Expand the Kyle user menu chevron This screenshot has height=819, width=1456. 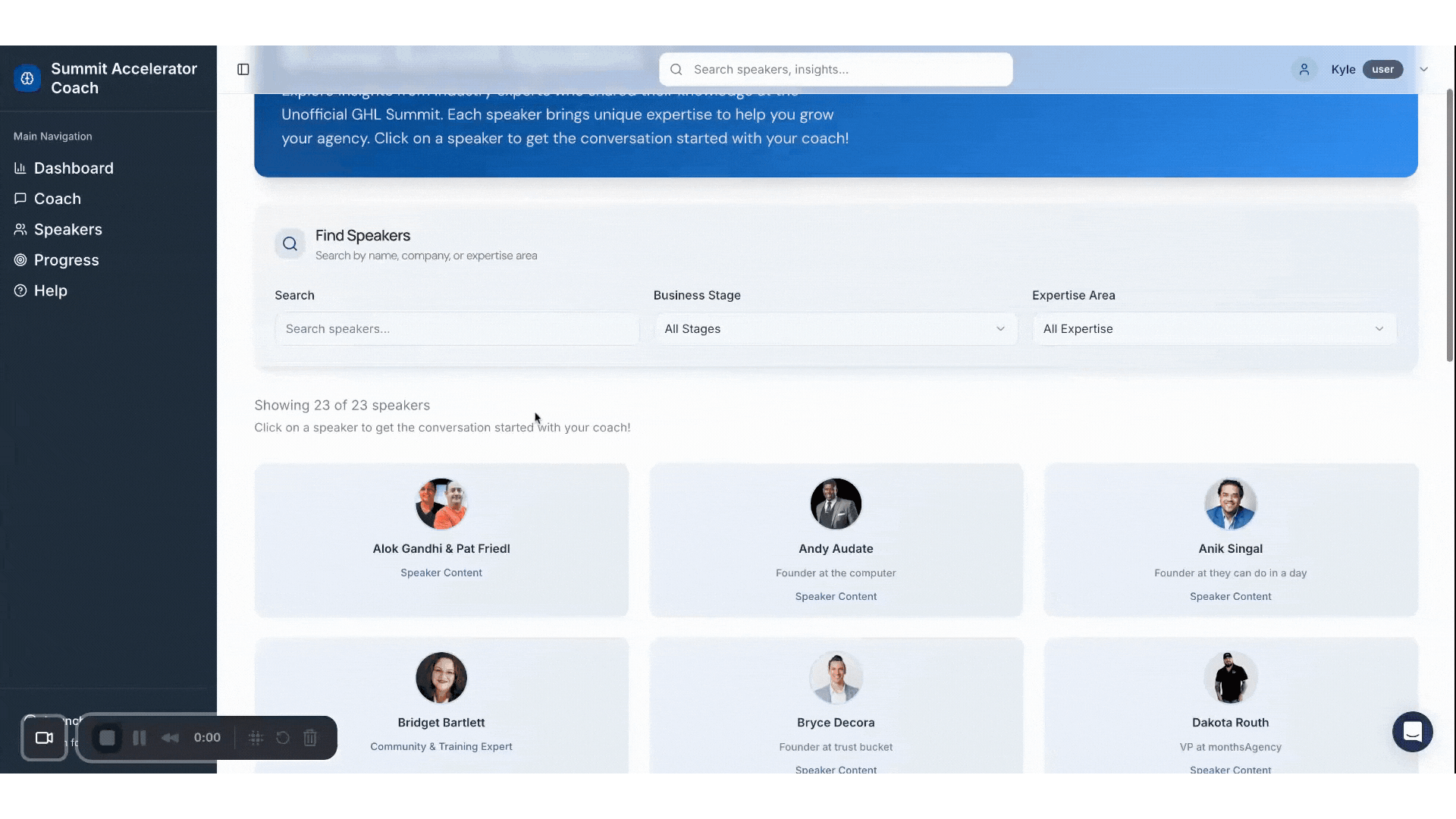(1423, 70)
